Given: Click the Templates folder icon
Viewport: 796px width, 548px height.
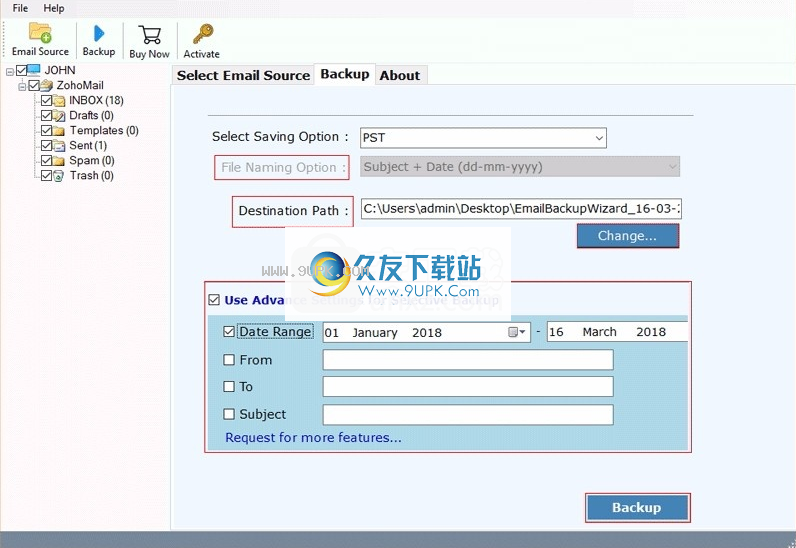Looking at the screenshot, I should point(59,131).
